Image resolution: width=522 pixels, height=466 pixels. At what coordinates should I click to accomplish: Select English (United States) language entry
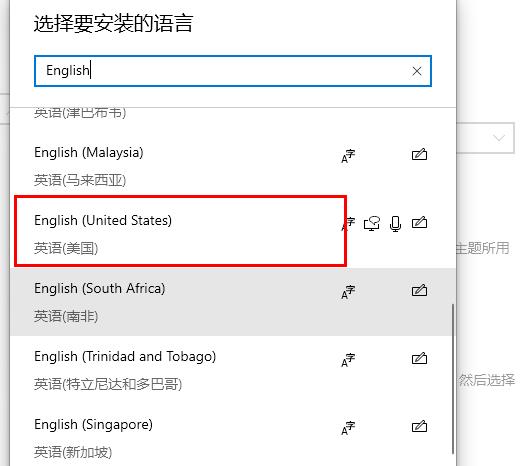[x=233, y=234]
